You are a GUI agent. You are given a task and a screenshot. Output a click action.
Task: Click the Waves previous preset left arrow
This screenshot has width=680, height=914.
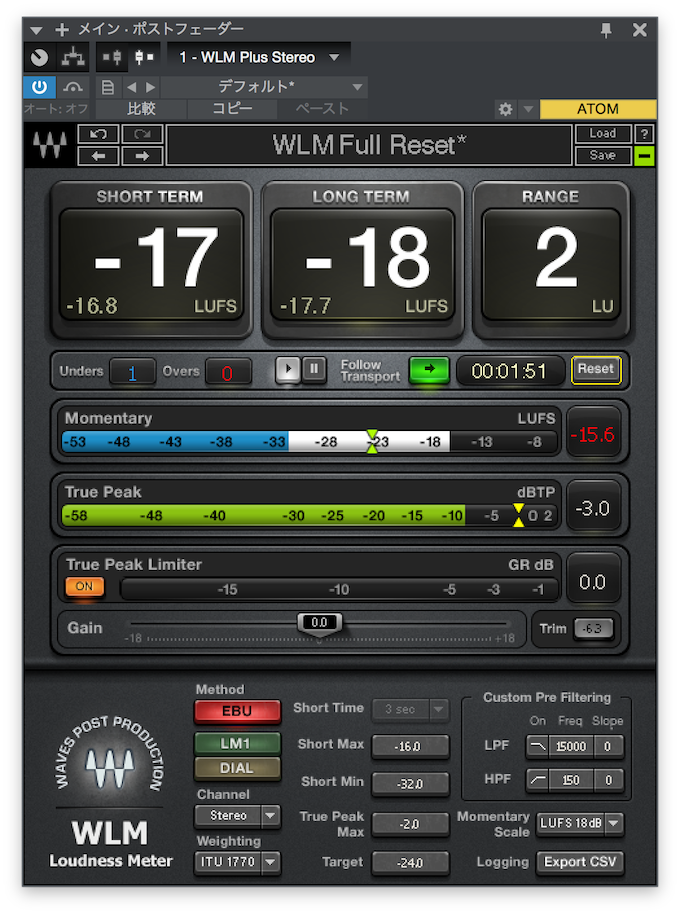point(98,156)
